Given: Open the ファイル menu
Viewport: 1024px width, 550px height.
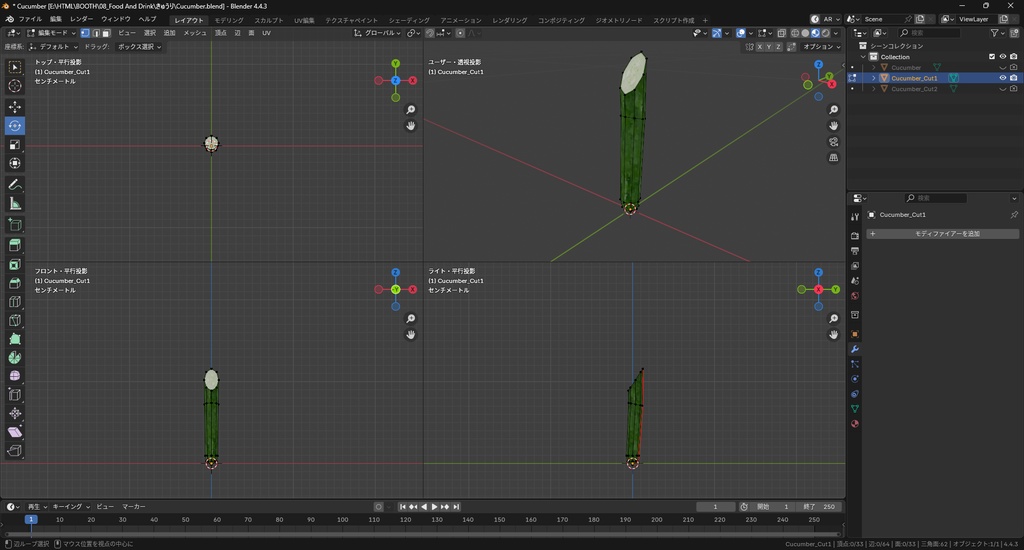Looking at the screenshot, I should [30, 19].
